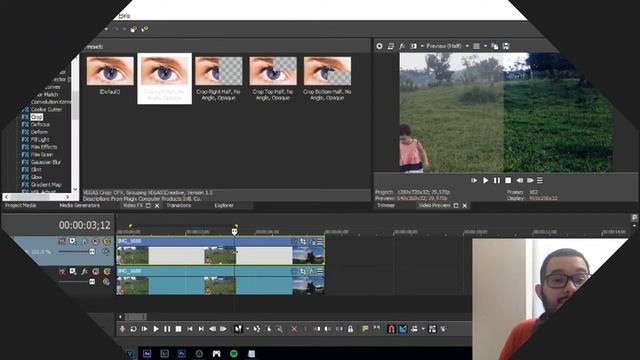The height and width of the screenshot is (360, 640).
Task: Switch to the Trimmer tab
Action: click(x=386, y=205)
